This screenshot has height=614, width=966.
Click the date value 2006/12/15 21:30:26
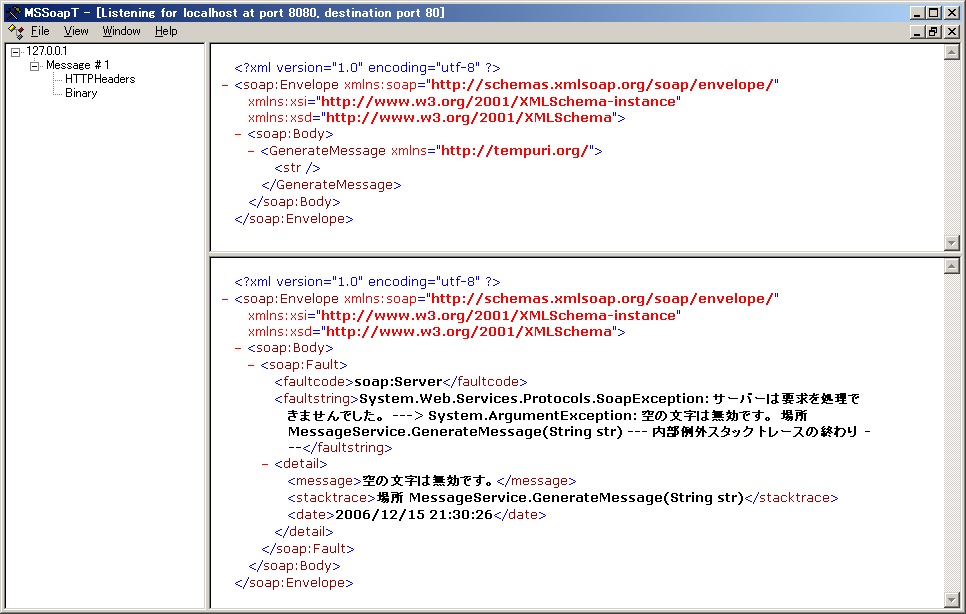tap(414, 515)
